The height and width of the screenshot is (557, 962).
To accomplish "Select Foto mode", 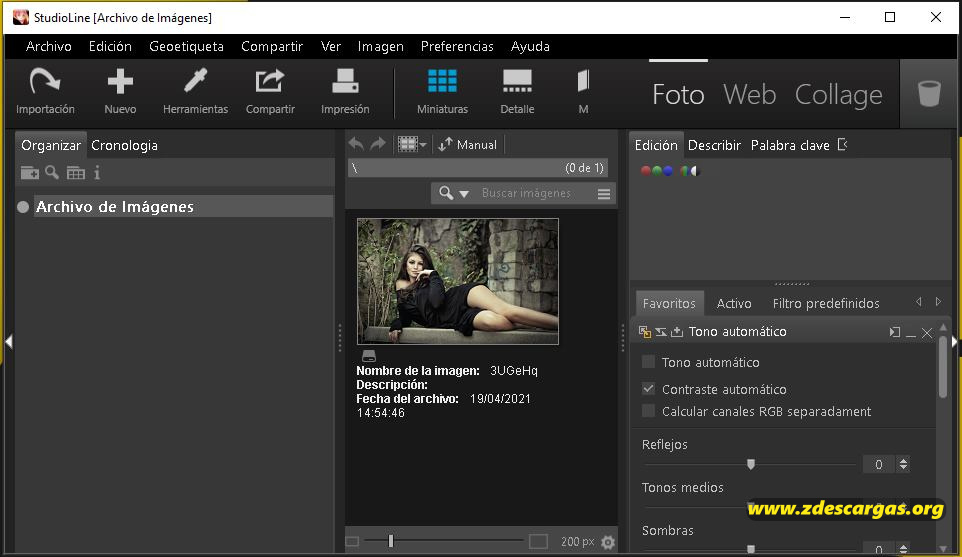I will [x=678, y=94].
